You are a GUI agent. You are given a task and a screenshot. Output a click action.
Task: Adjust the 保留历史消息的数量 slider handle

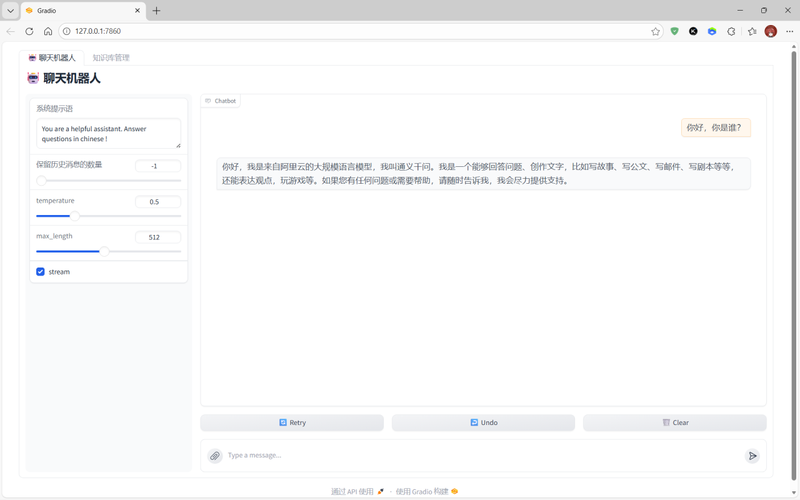(41, 181)
